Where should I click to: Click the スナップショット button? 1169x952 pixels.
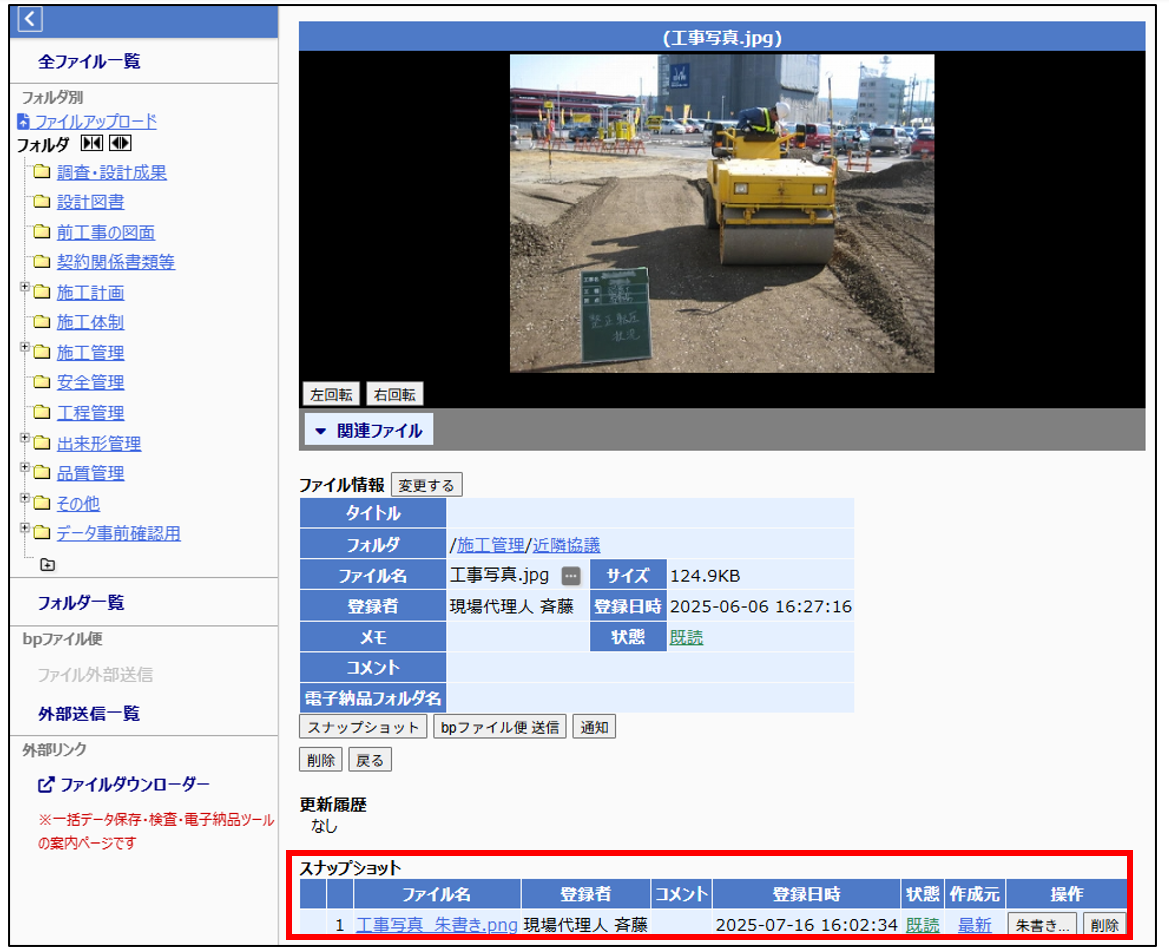pyautogui.click(x=364, y=727)
